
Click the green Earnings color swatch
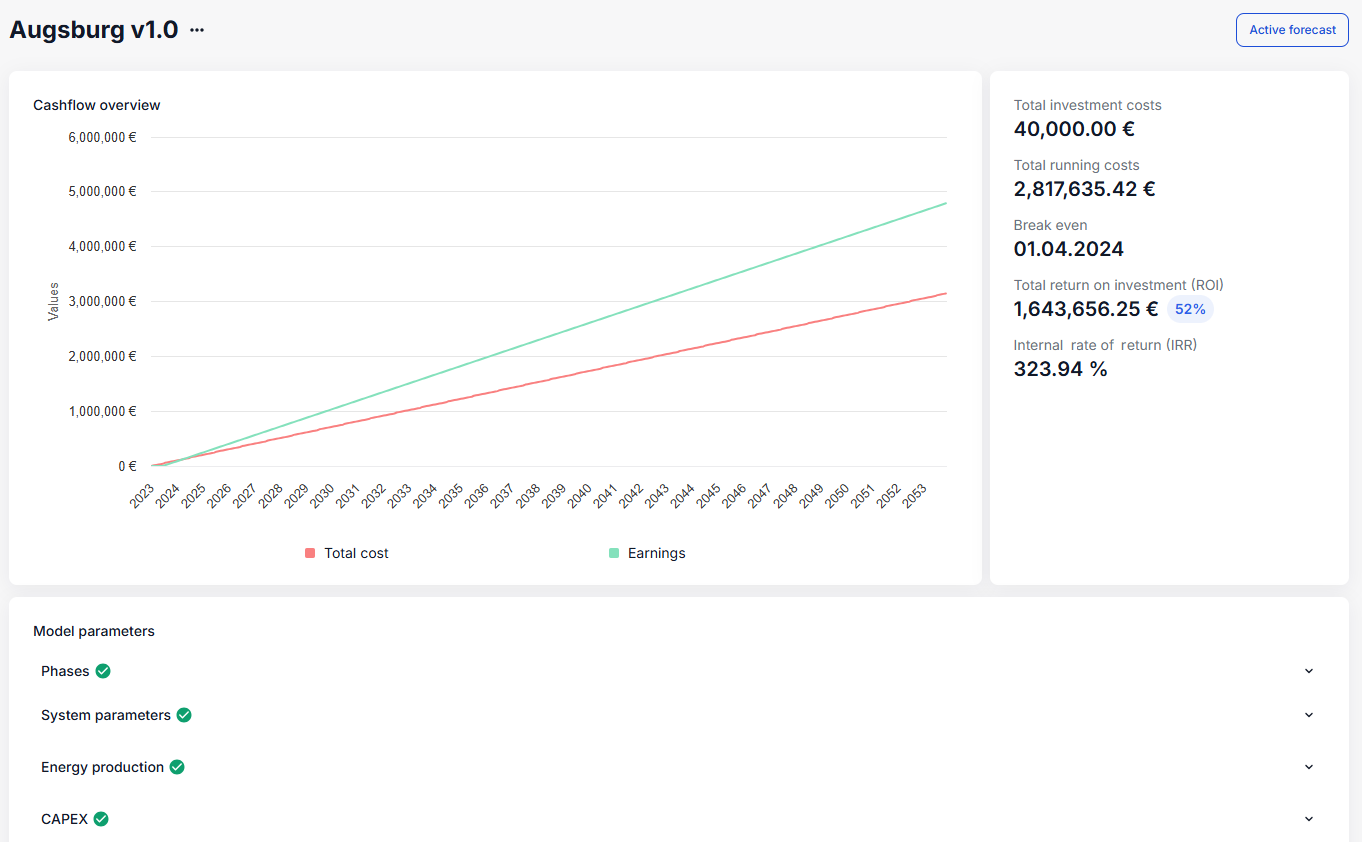[x=614, y=553]
